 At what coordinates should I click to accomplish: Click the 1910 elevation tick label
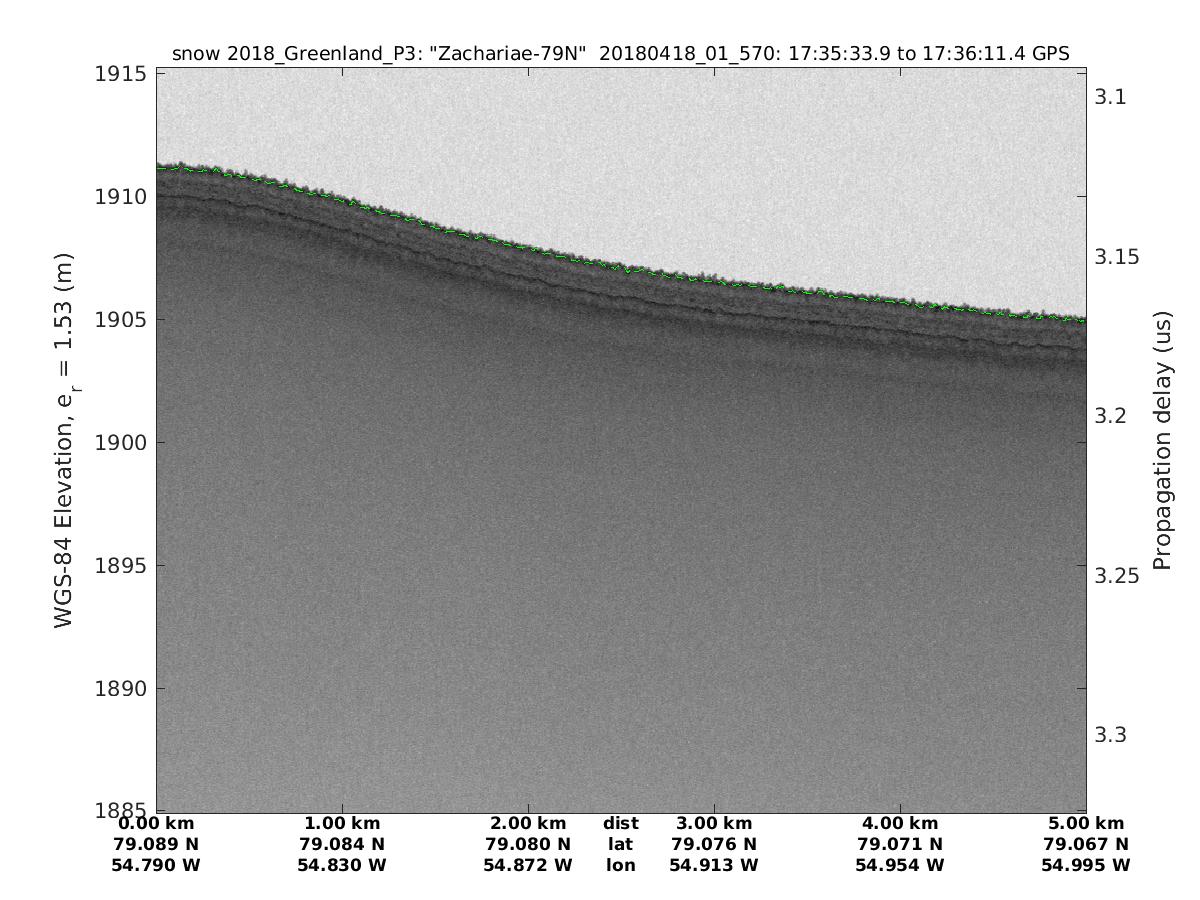[119, 197]
